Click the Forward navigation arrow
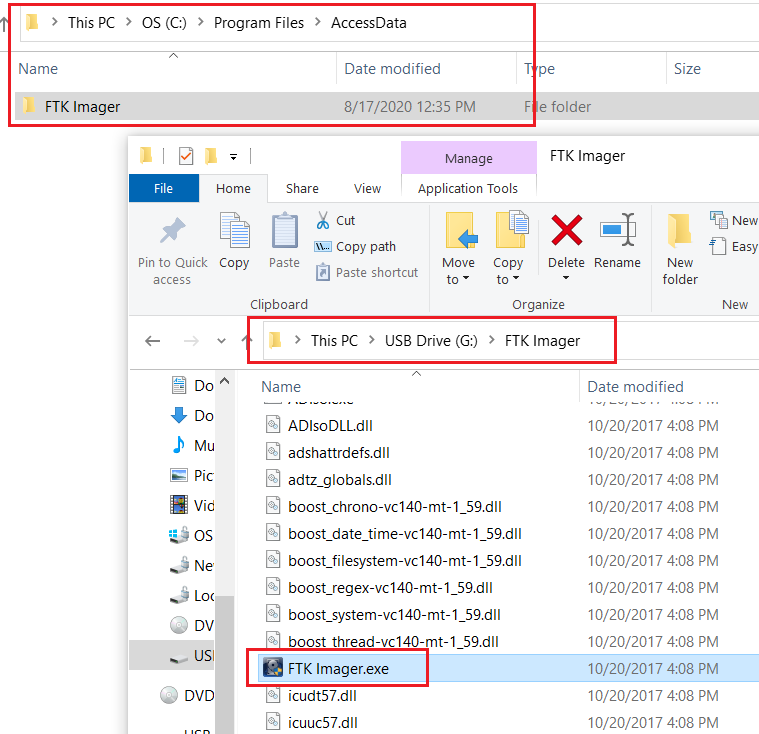Viewport: 759px width, 734px height. [x=191, y=341]
